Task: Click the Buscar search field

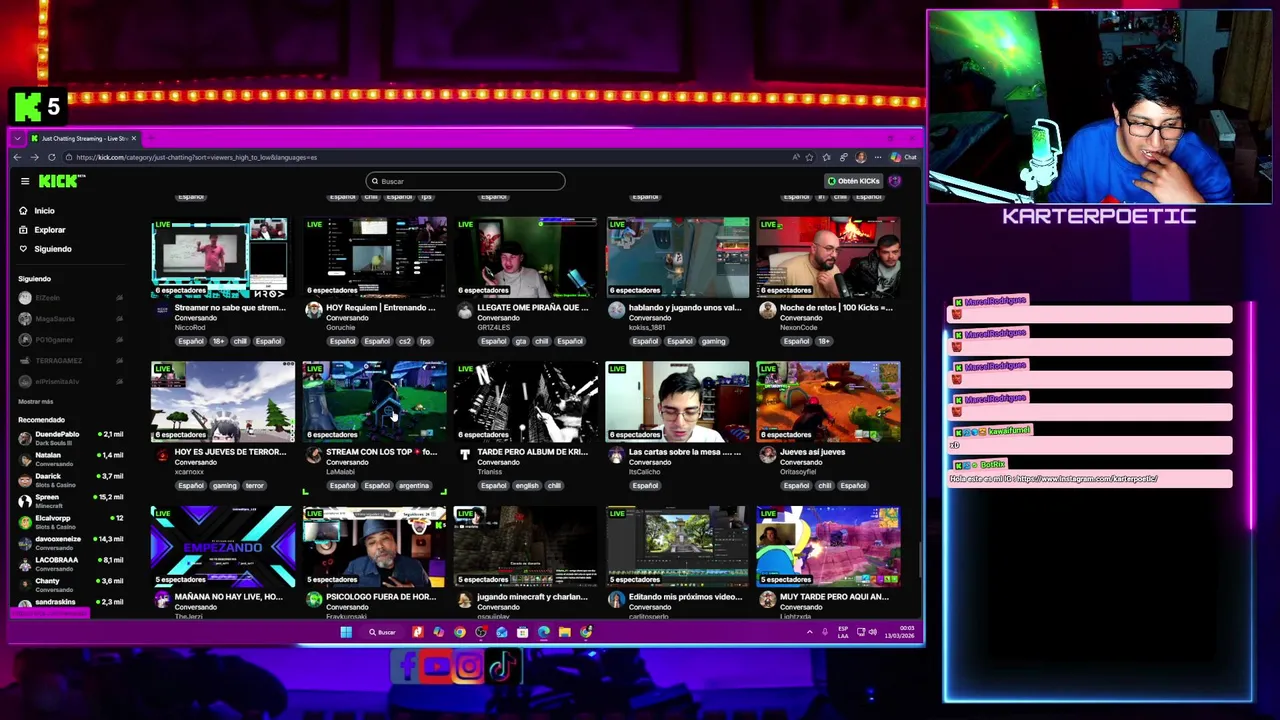Action: click(465, 181)
